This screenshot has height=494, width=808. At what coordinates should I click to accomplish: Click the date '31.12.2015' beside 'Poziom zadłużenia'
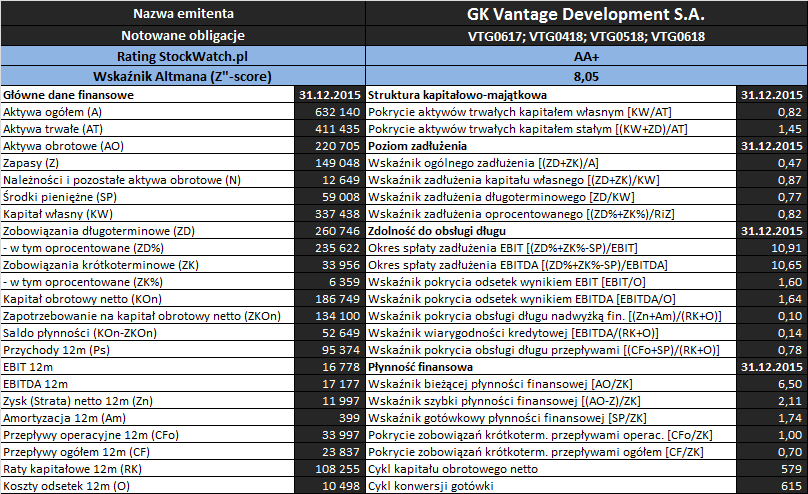coord(772,146)
